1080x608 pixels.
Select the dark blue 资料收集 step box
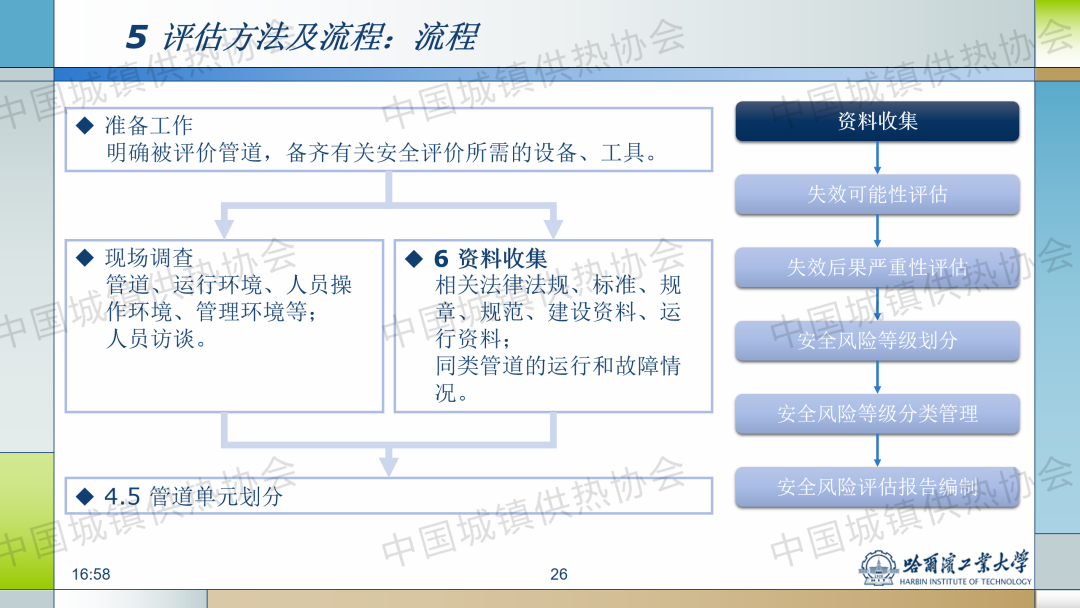[877, 122]
